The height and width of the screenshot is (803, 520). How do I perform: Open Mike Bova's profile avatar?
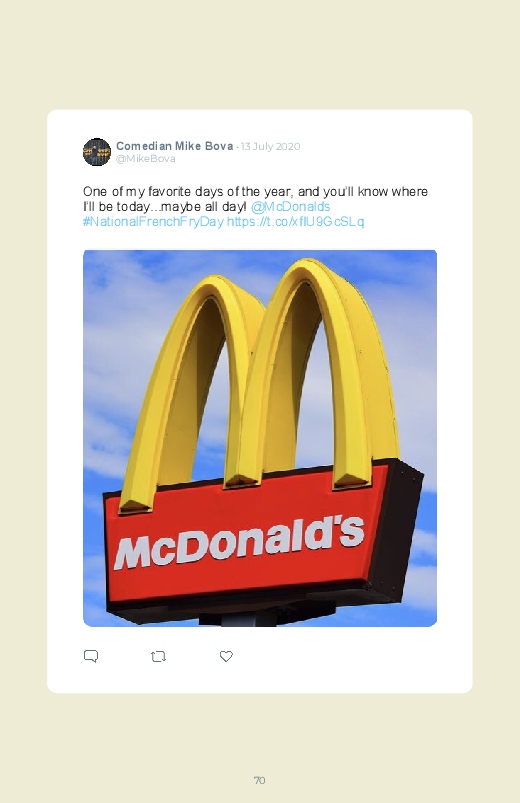click(x=97, y=152)
